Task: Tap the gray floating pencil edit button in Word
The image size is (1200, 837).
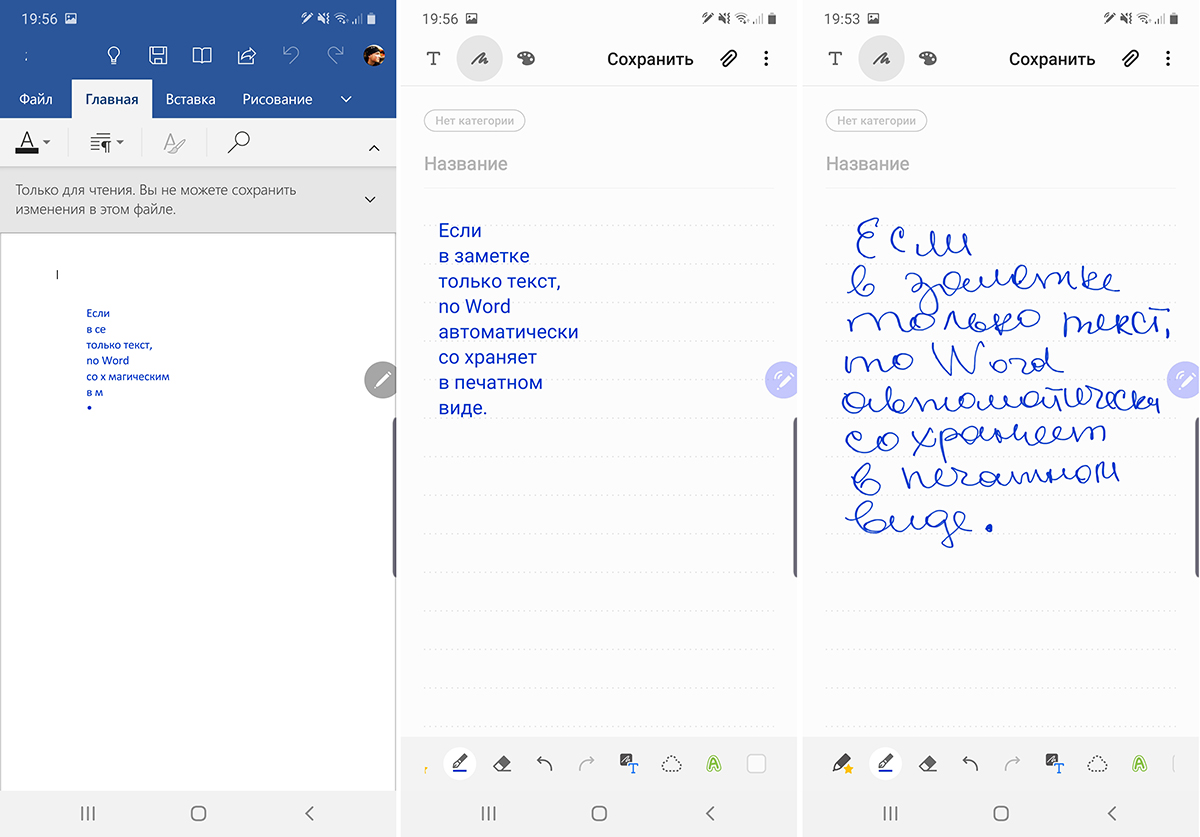Action: pyautogui.click(x=381, y=380)
